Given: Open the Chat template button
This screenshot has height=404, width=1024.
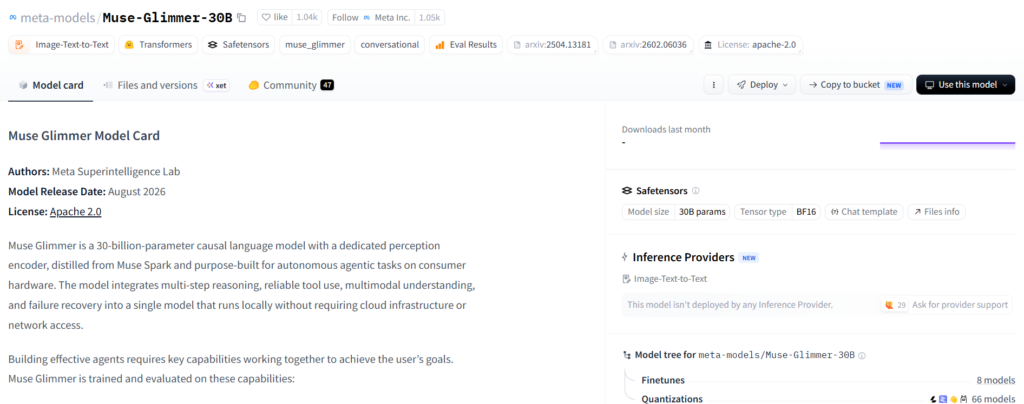Looking at the screenshot, I should click(865, 212).
